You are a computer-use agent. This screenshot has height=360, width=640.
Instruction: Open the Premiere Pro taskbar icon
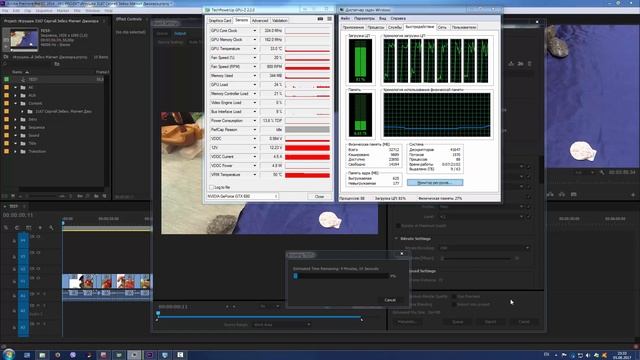tap(149, 355)
